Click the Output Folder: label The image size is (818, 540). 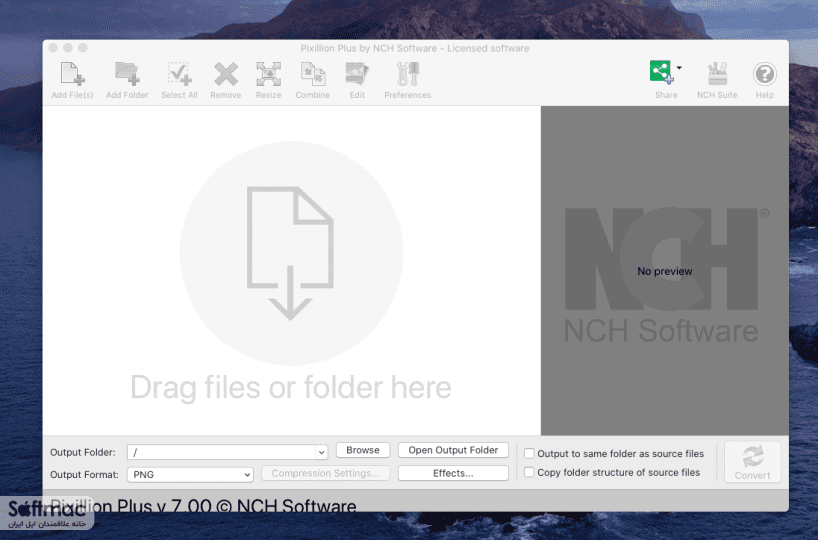[83, 452]
